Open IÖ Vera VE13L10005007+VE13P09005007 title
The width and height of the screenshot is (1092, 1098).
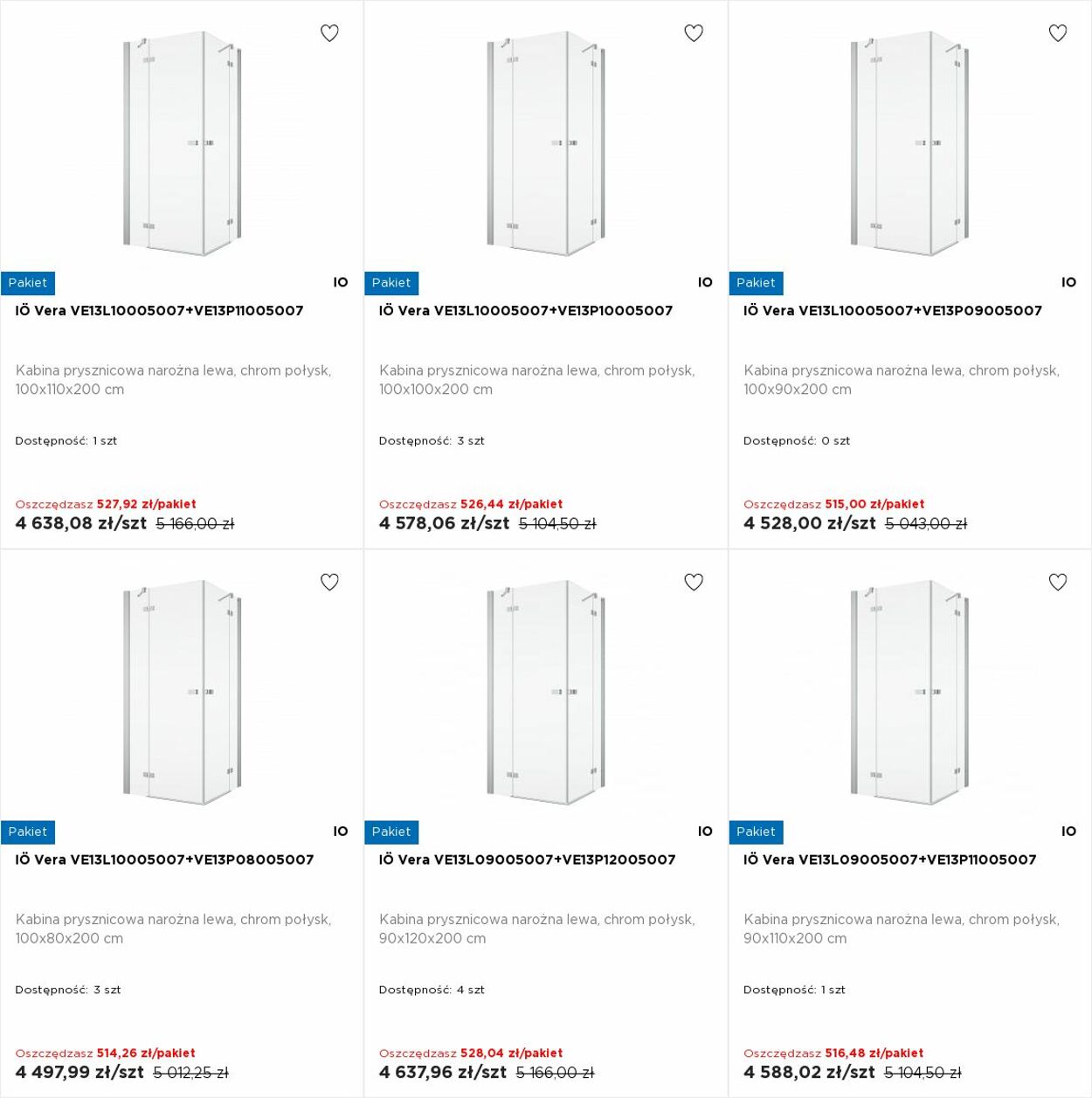(x=893, y=311)
